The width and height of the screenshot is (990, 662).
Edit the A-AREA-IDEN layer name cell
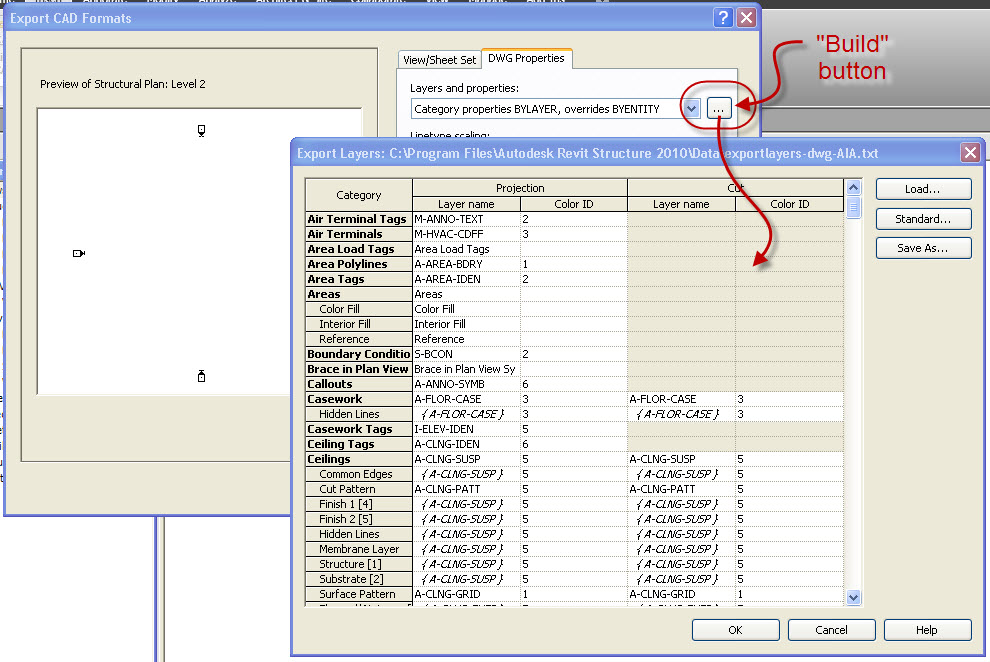pos(466,279)
